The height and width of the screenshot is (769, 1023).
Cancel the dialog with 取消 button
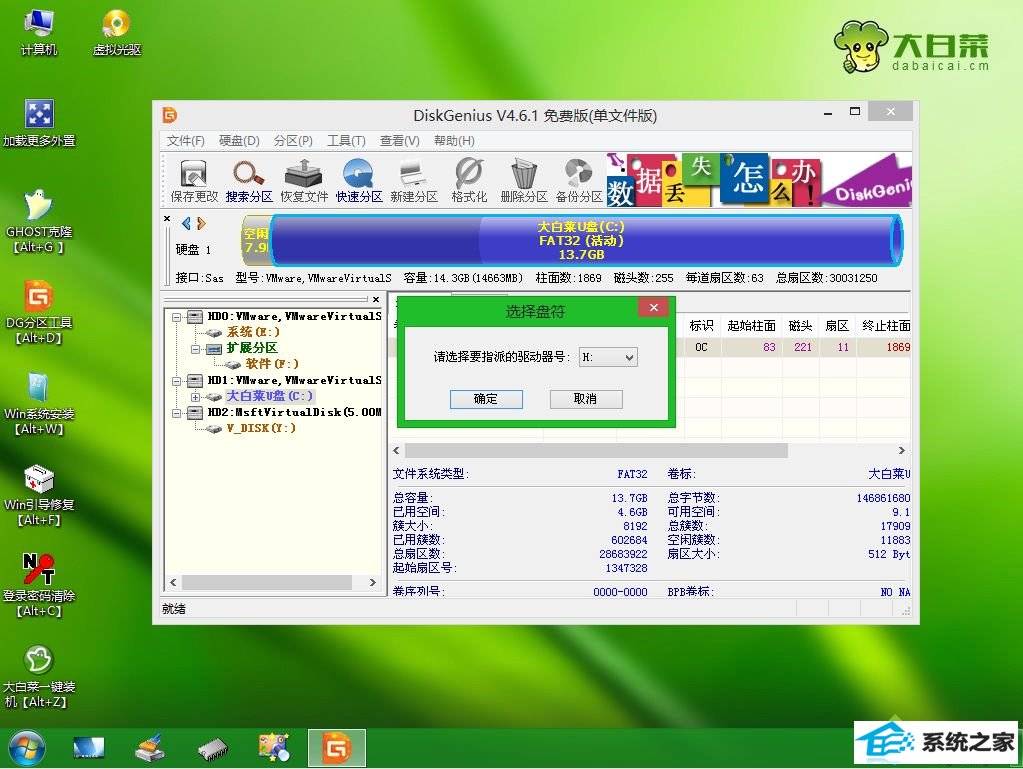[586, 399]
